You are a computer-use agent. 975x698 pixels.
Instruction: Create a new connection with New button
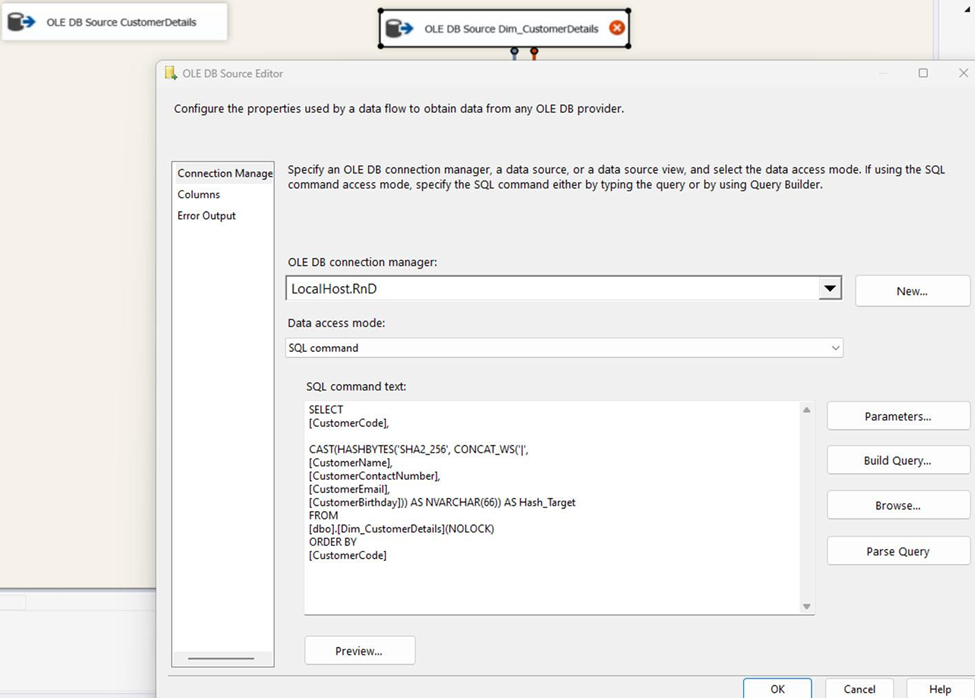[910, 290]
